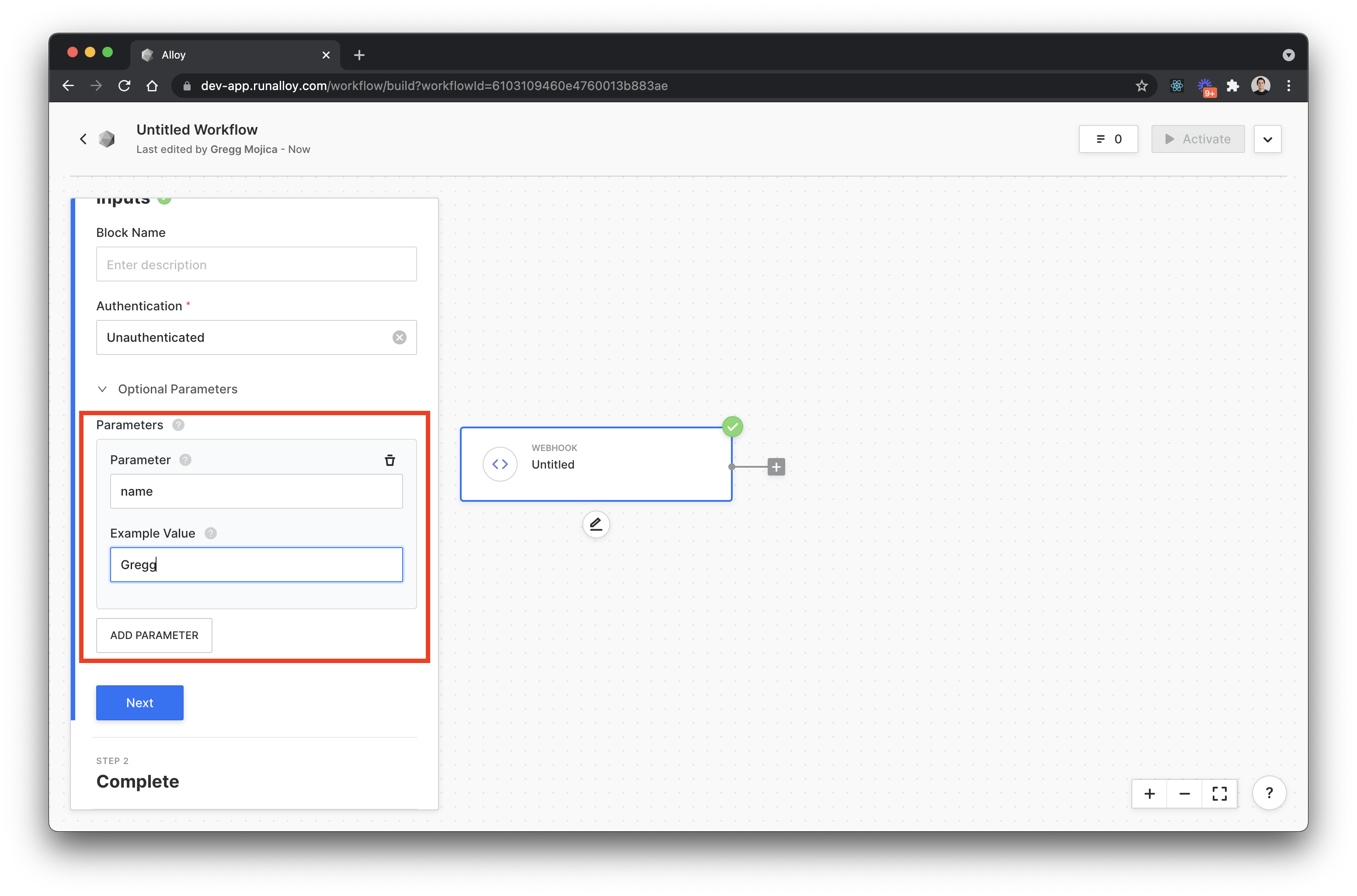
Task: Clear the Unauthenticated authentication selection
Action: 400,337
